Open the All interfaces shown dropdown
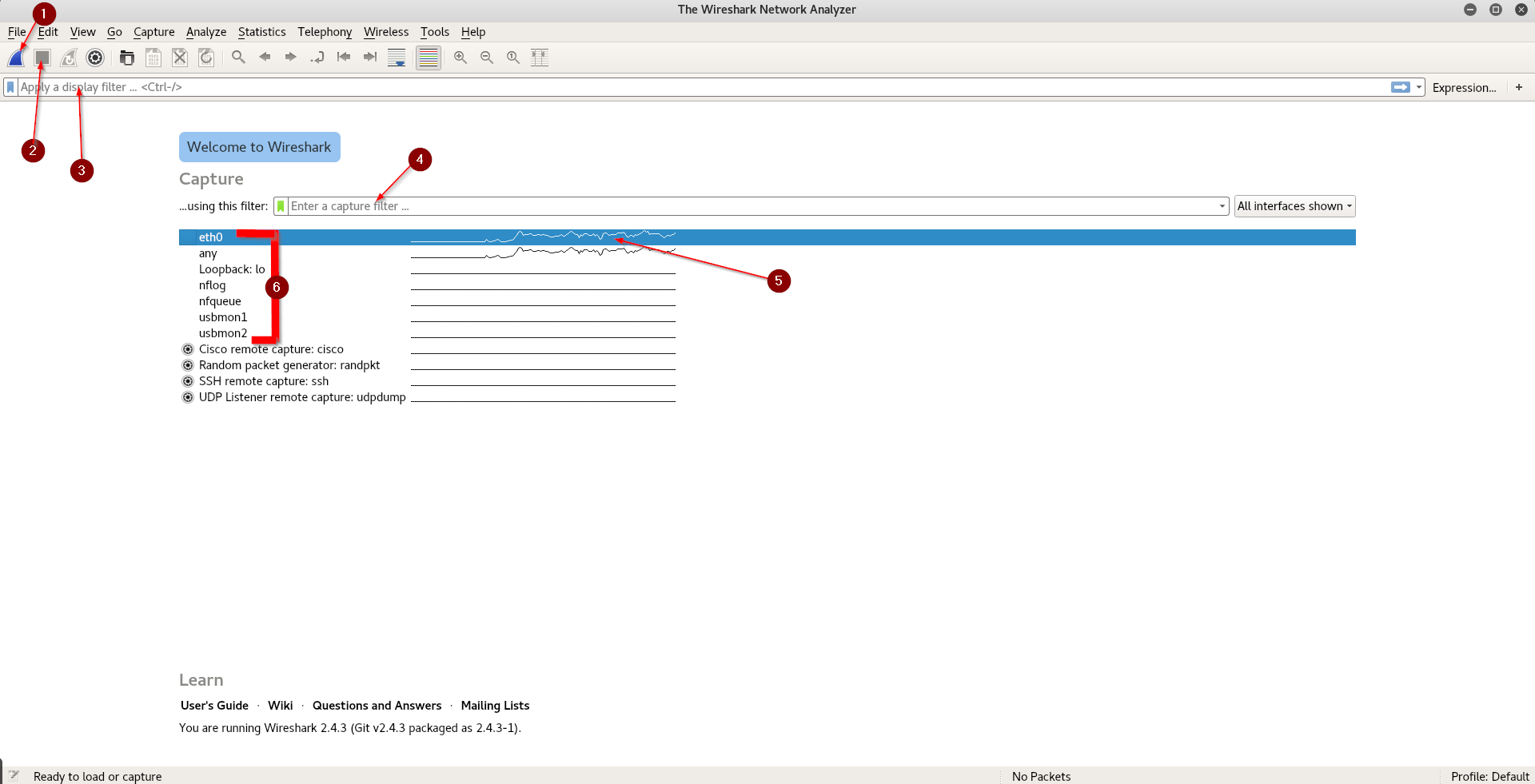Screen dimensions: 1535x784 [x=1294, y=206]
